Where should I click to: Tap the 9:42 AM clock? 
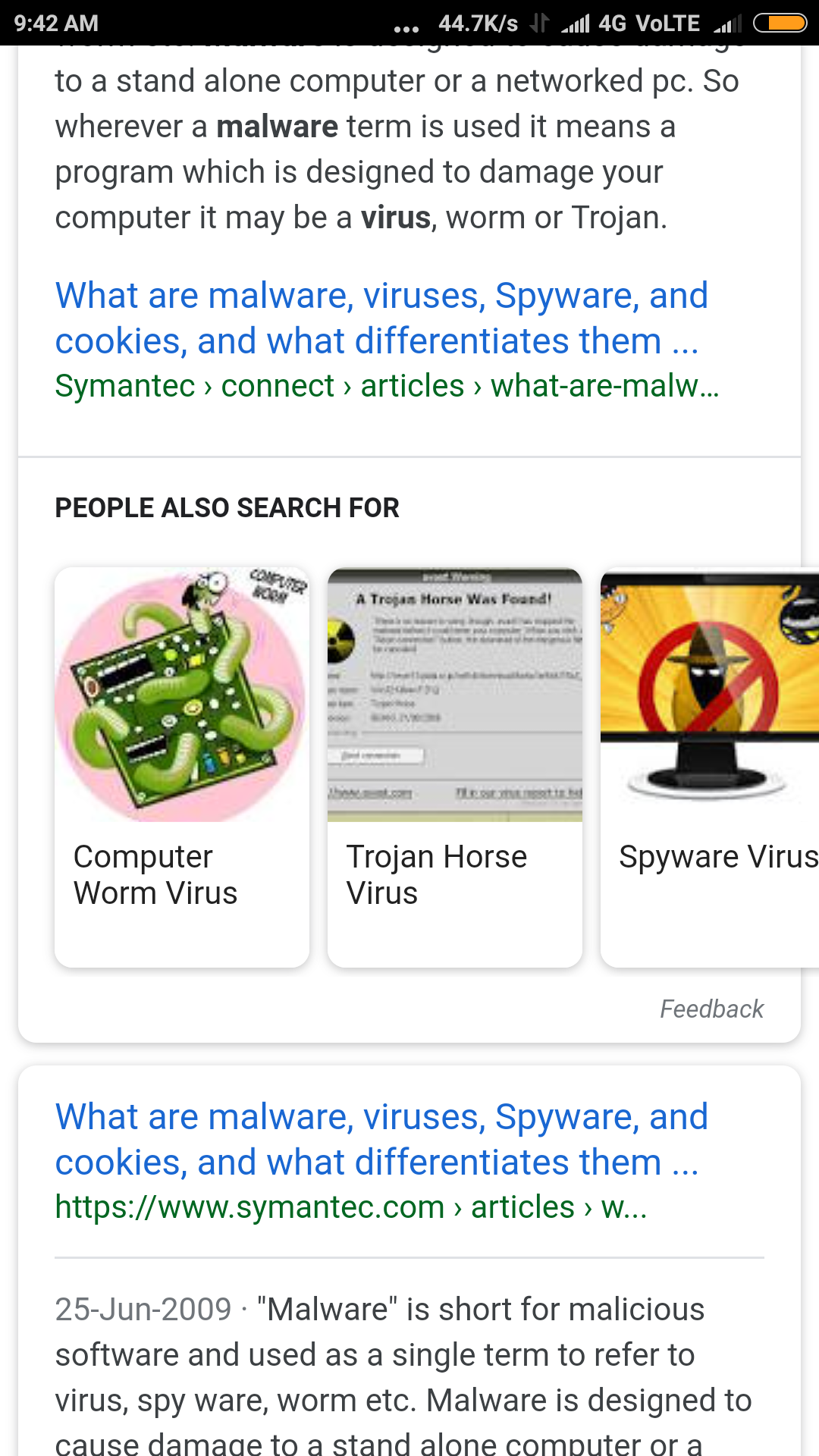point(56,24)
